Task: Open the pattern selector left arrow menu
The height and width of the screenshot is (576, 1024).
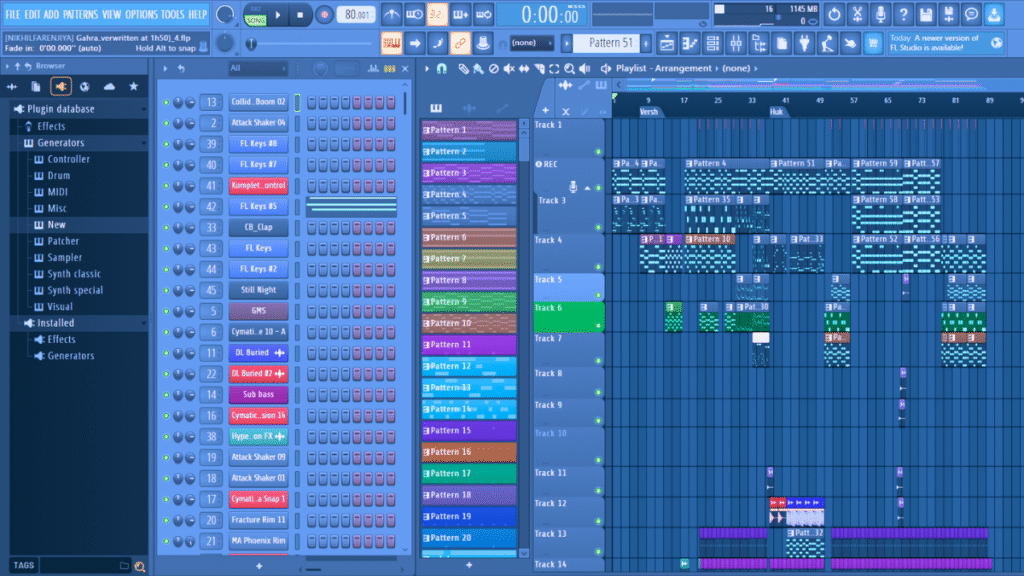Action: (567, 44)
